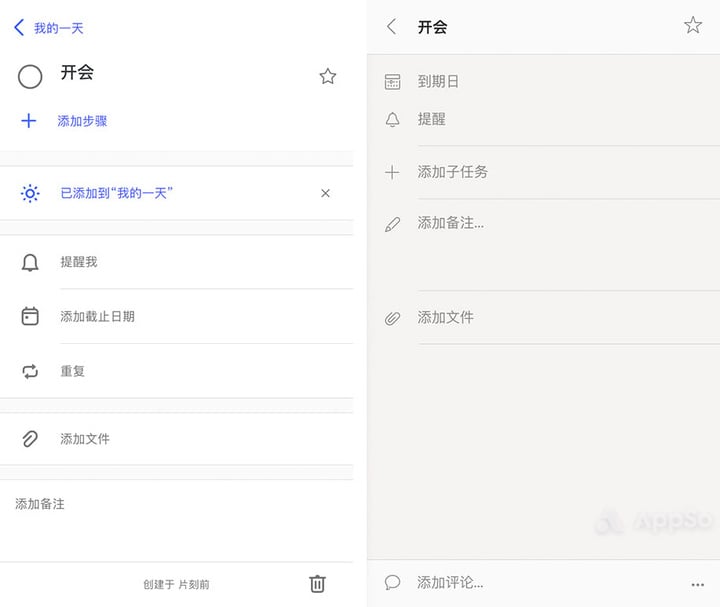The height and width of the screenshot is (607, 720).
Task: Click bell icon beside 提醒
Action: [x=393, y=119]
